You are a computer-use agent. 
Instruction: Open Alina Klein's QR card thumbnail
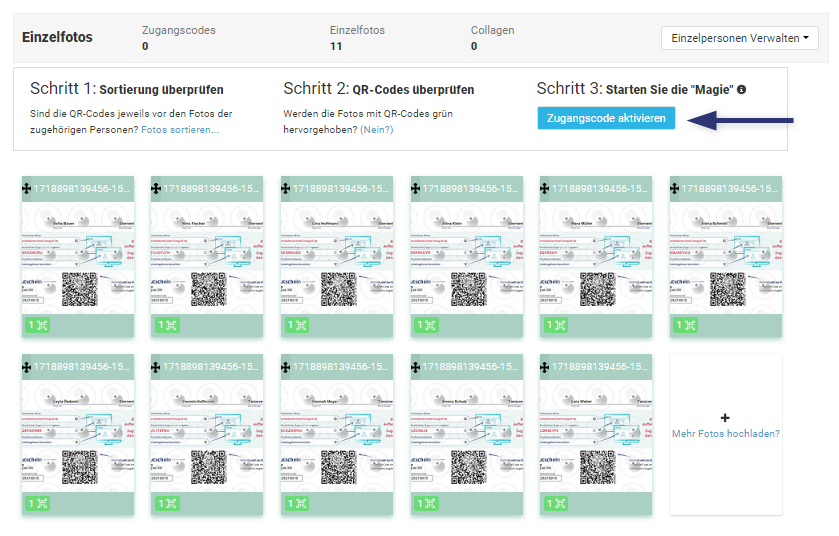coord(467,258)
